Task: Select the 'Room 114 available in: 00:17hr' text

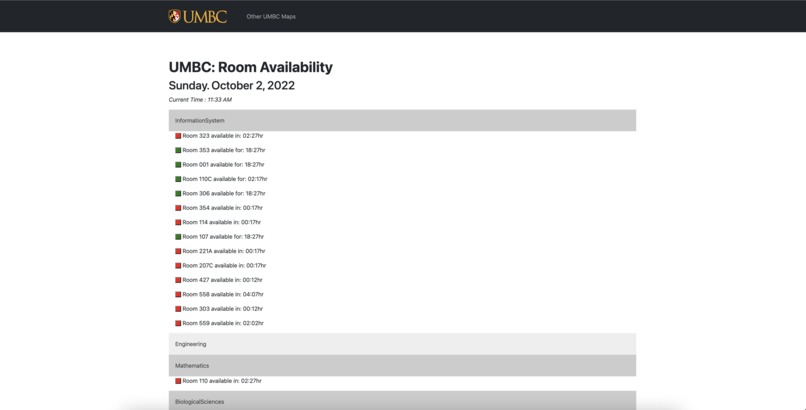Action: point(222,222)
